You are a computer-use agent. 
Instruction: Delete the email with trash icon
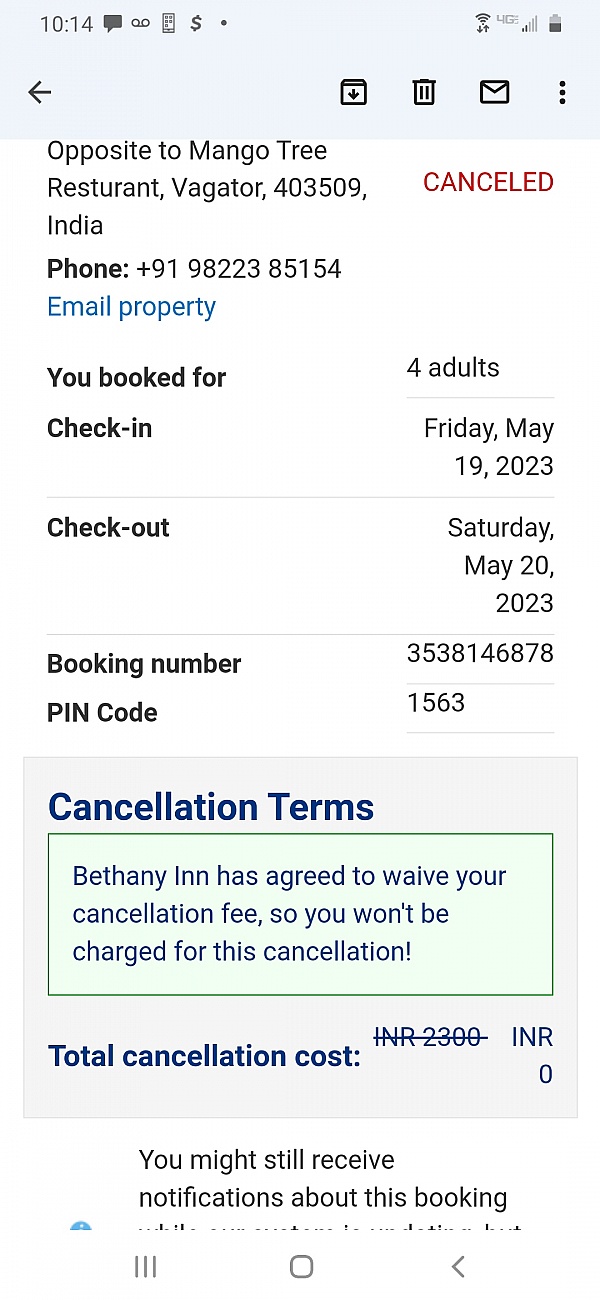(424, 93)
